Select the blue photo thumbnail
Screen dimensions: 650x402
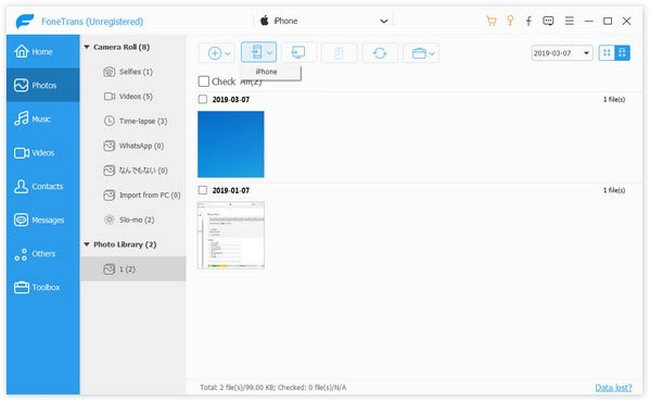click(231, 144)
